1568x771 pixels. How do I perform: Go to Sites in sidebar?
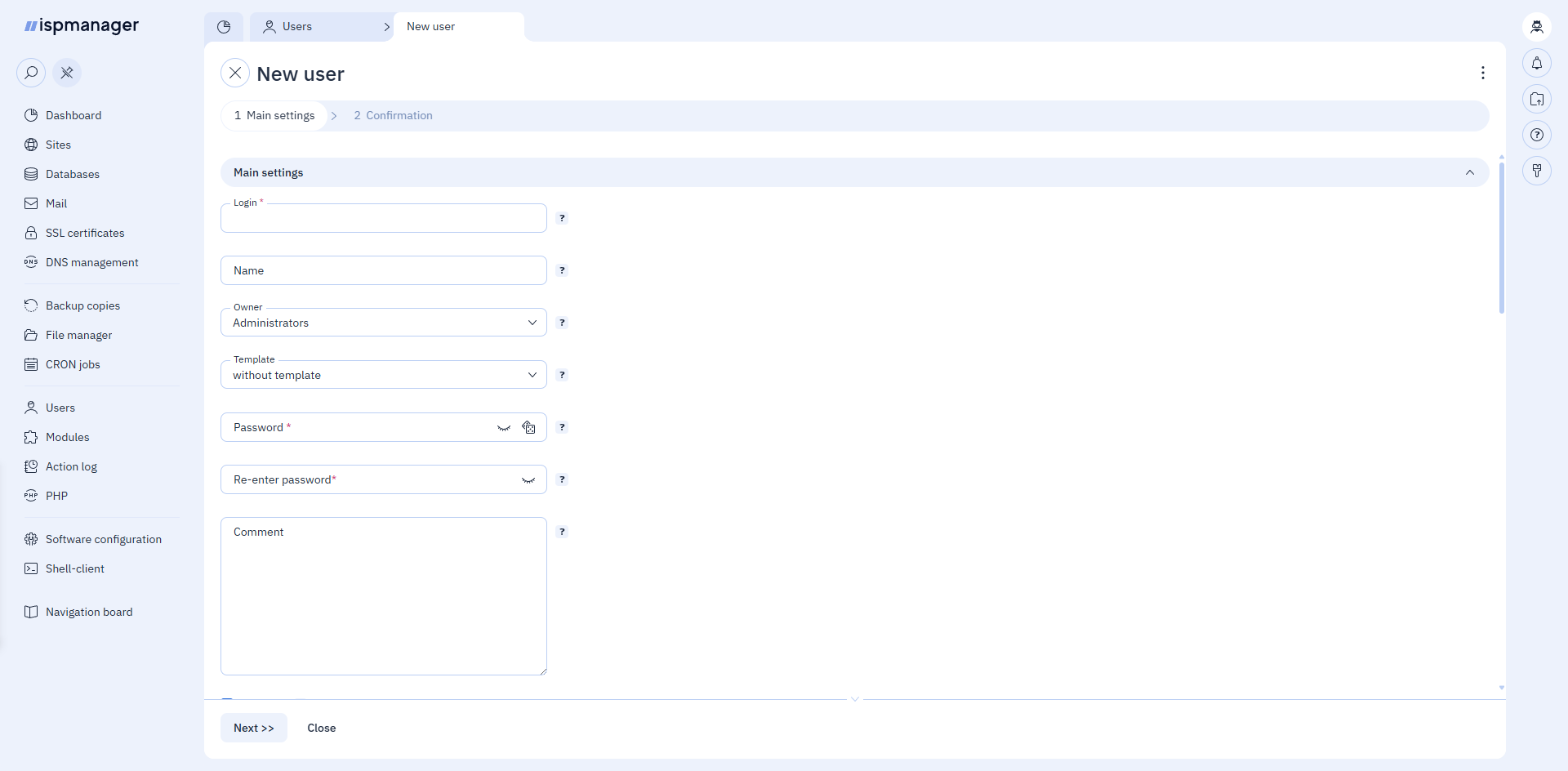pyautogui.click(x=58, y=145)
